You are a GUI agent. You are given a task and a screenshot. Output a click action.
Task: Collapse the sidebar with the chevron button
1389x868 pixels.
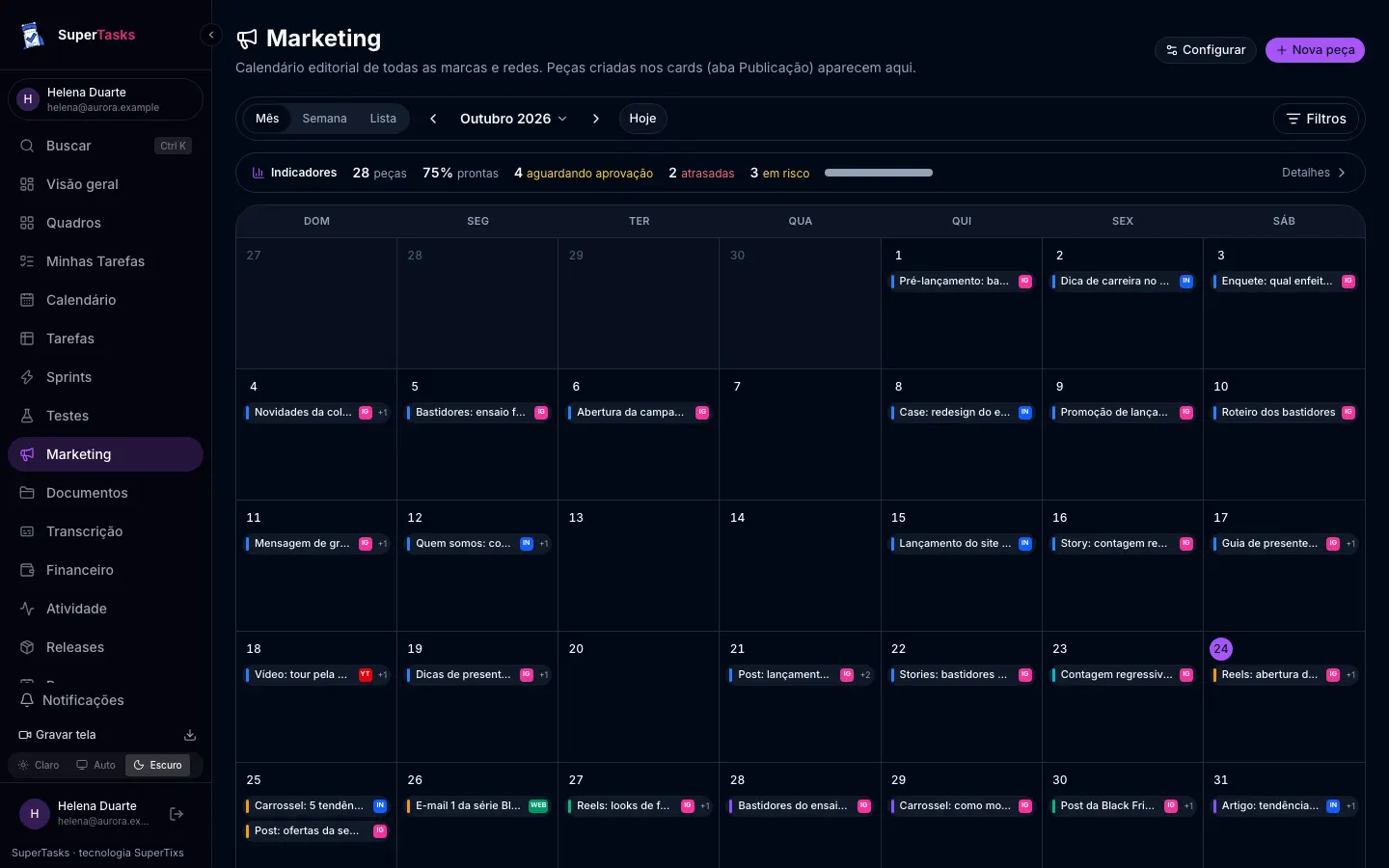tap(211, 35)
